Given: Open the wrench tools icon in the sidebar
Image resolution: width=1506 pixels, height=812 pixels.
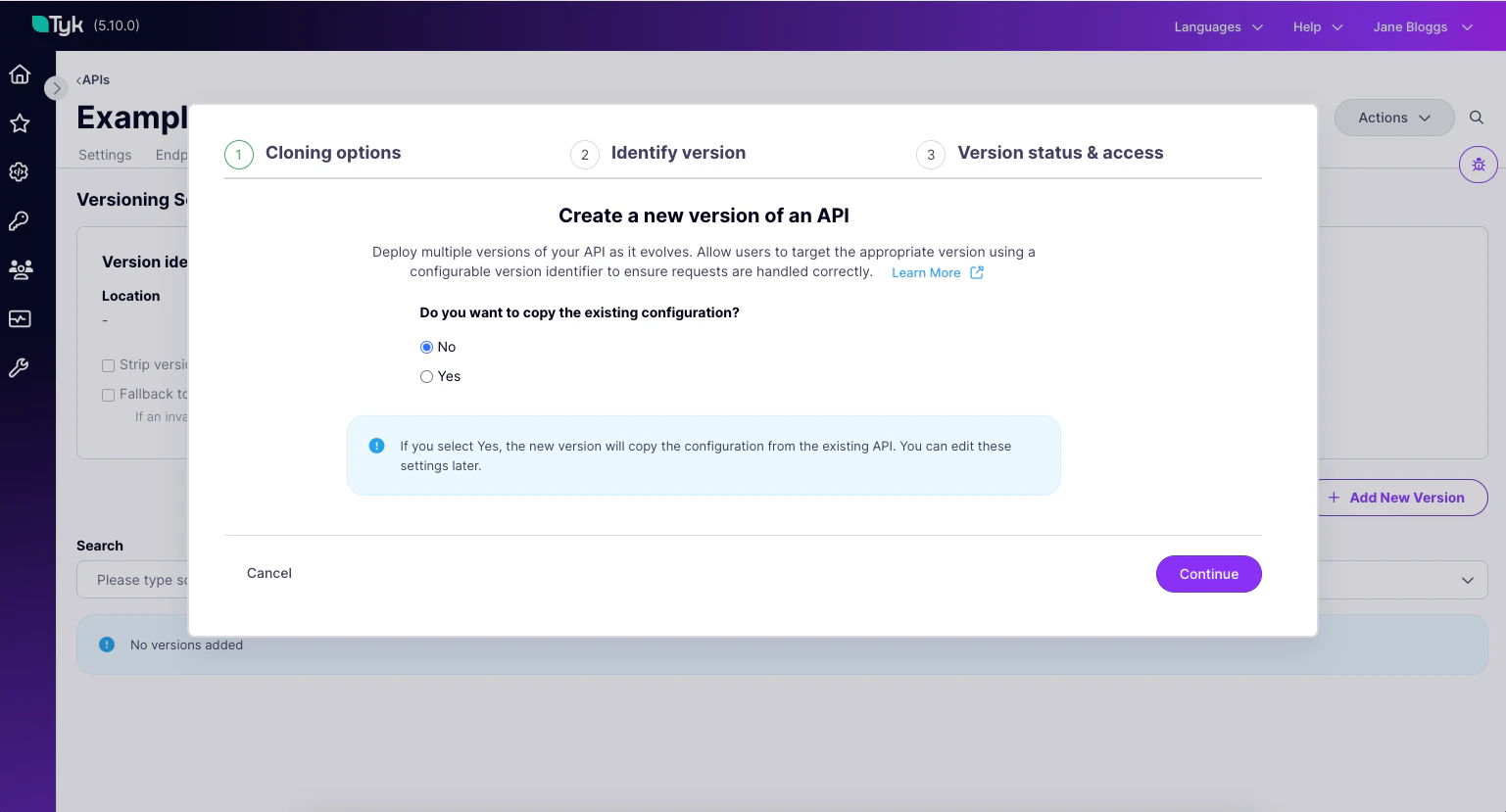Looking at the screenshot, I should (20, 367).
